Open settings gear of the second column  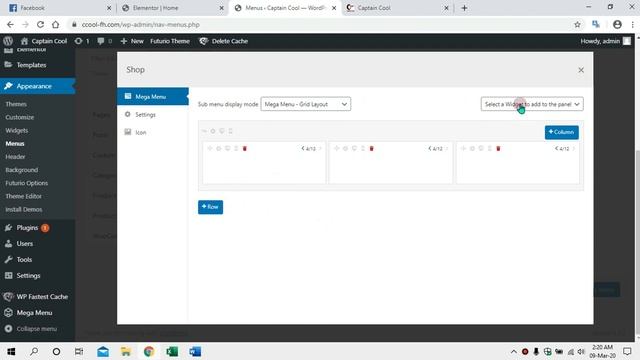point(345,149)
